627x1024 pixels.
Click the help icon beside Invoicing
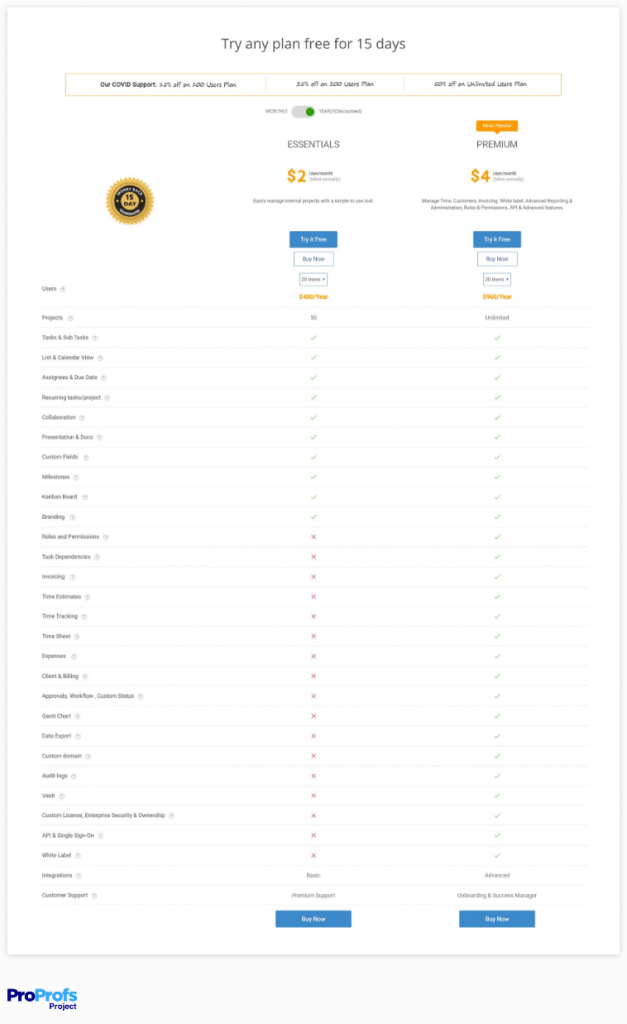(x=72, y=577)
